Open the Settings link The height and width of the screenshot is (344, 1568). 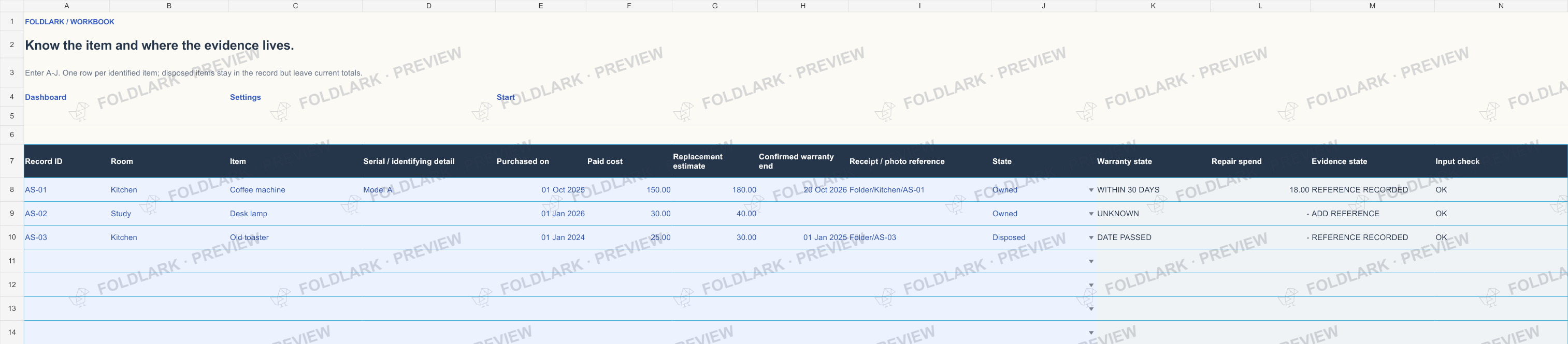tap(246, 97)
